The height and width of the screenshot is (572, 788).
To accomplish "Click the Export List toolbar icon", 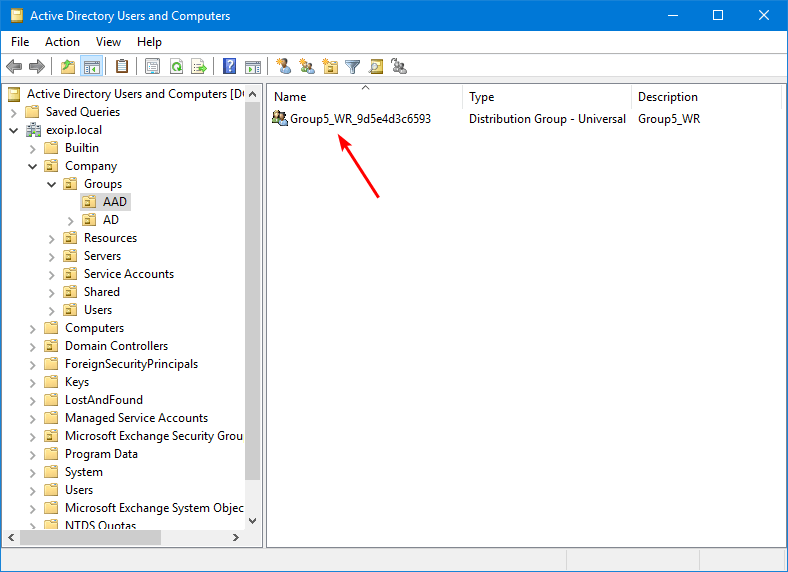I will coord(199,67).
